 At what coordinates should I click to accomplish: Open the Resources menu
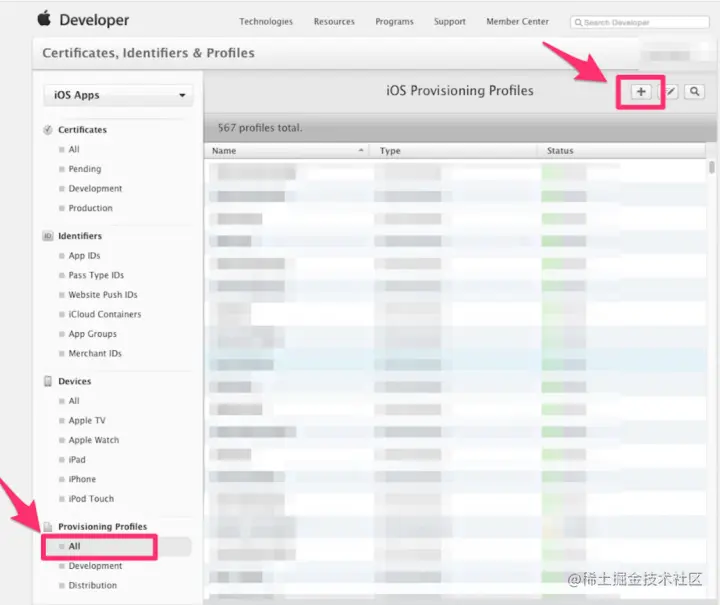point(334,22)
